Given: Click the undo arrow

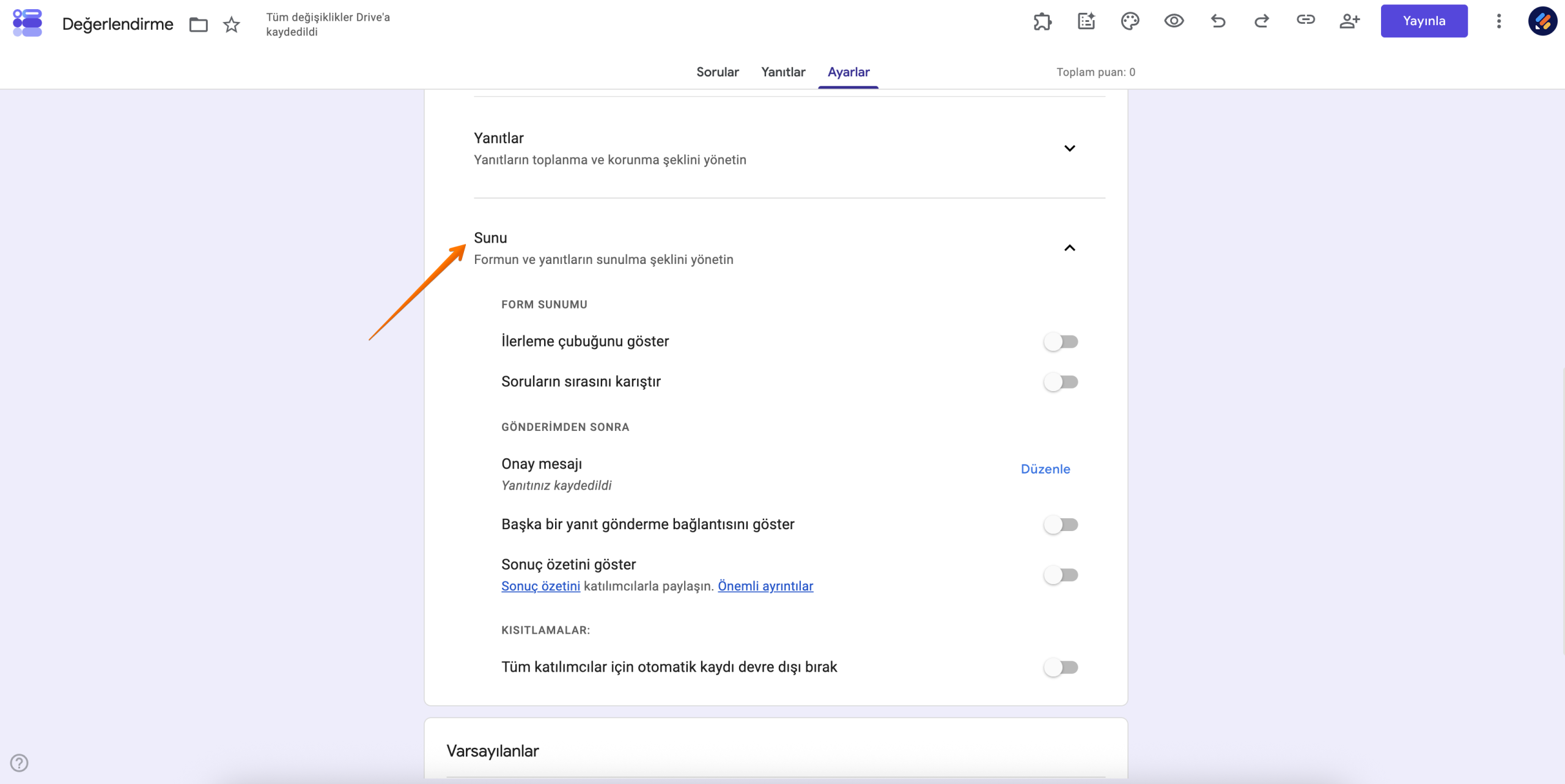Looking at the screenshot, I should [x=1218, y=21].
